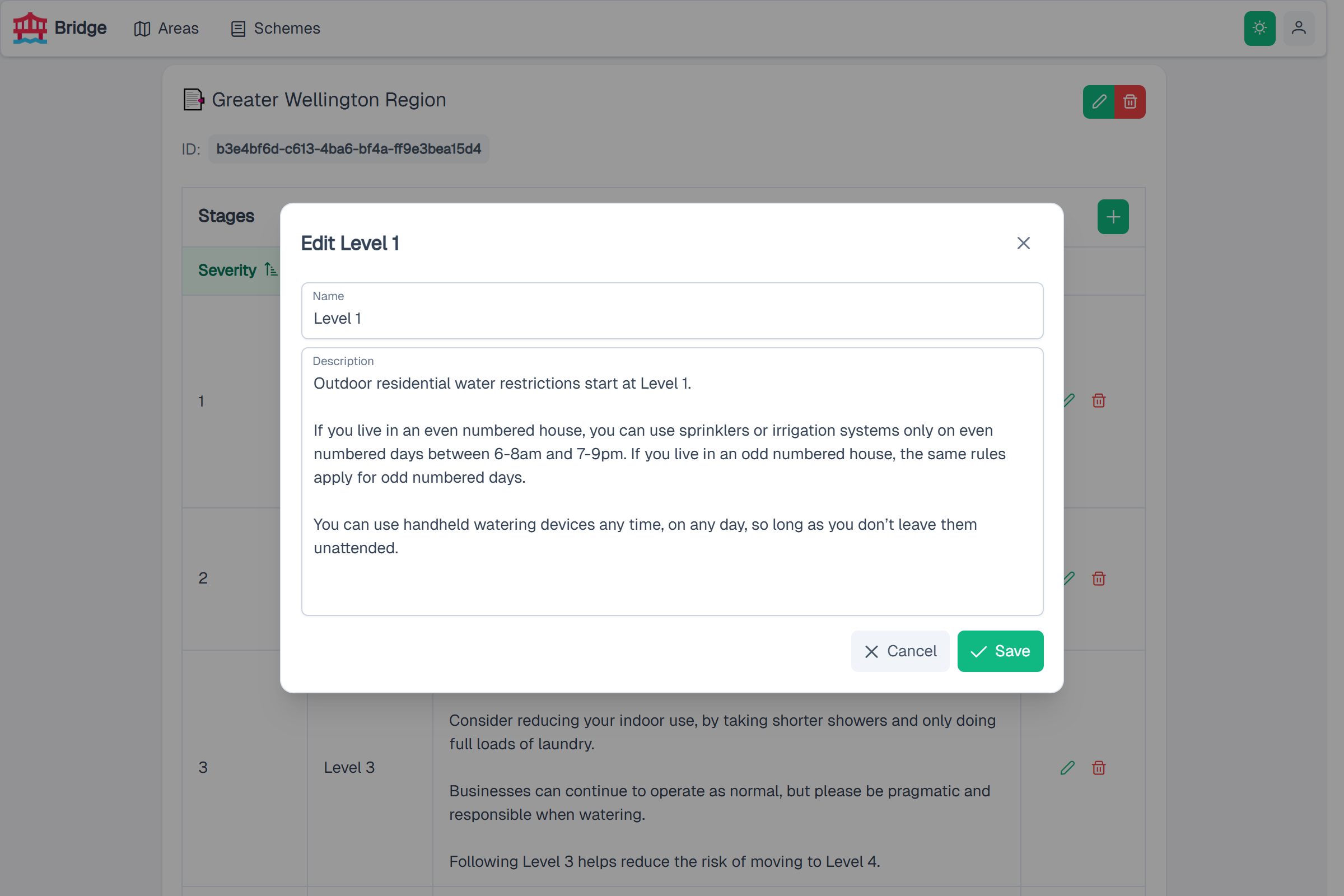
Task: Add a new stage with plus button
Action: tap(1113, 217)
